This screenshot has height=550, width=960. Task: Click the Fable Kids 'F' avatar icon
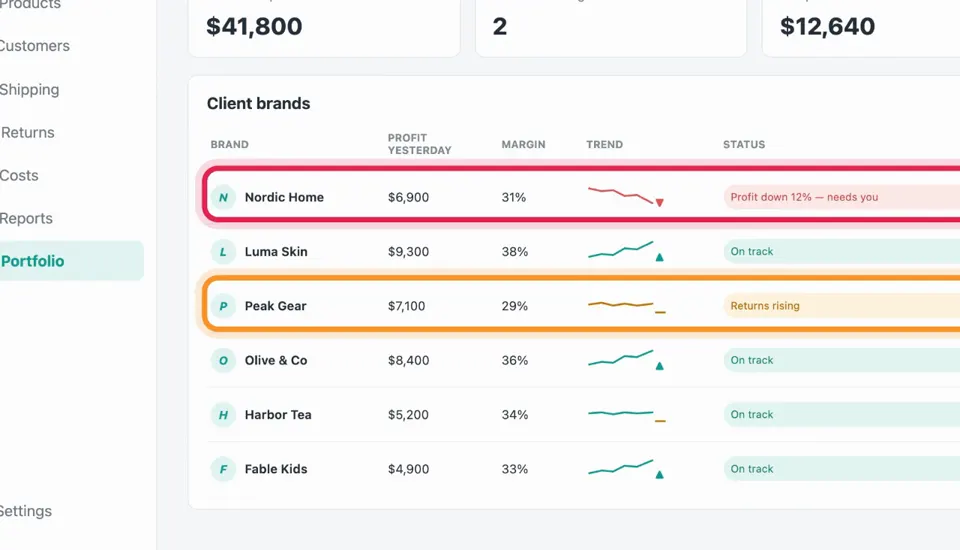point(223,469)
